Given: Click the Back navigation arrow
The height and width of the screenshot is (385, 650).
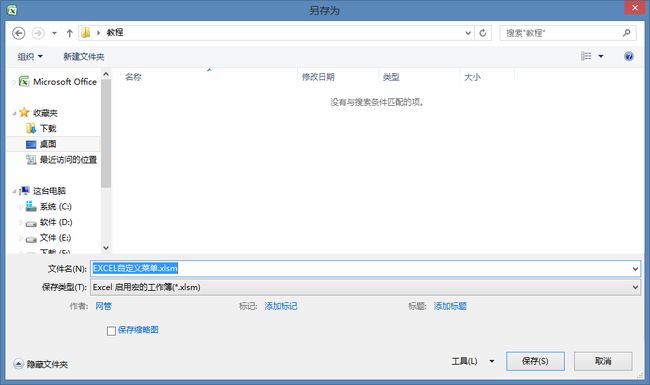Looking at the screenshot, I should pos(18,33).
